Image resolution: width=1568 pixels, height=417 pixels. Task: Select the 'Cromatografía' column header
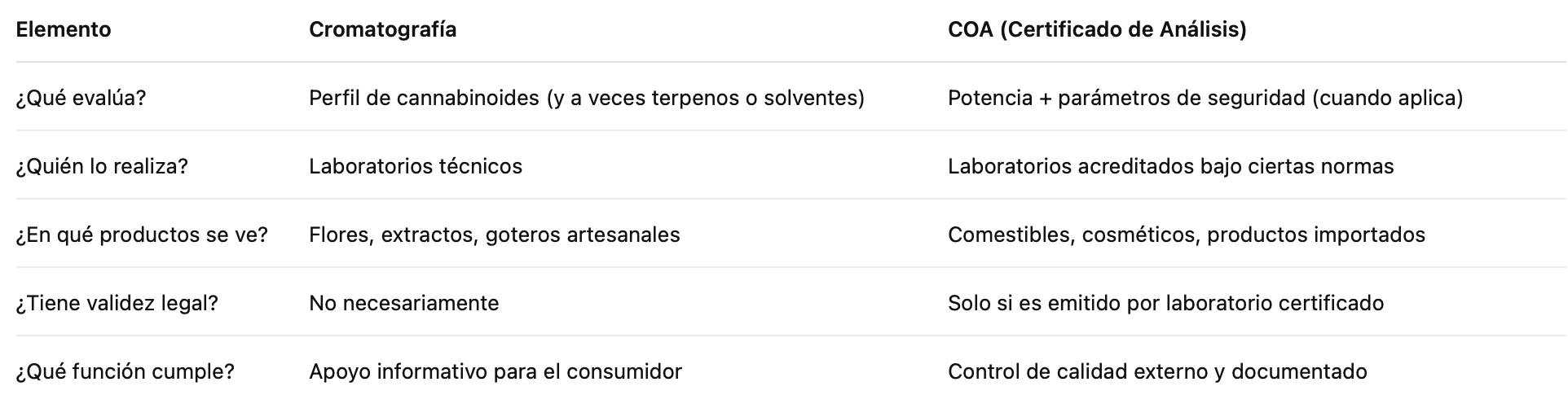point(382,29)
